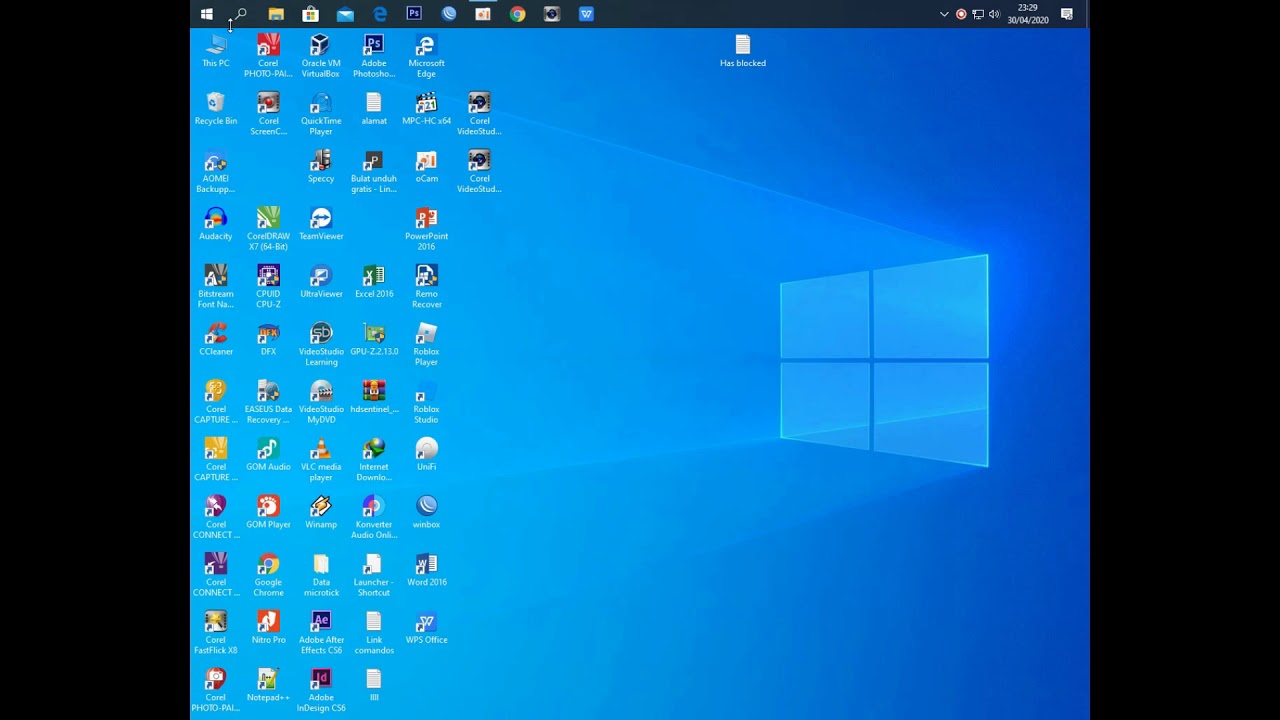Image resolution: width=1280 pixels, height=720 pixels.
Task: Open This PC desktop icon
Action: click(x=216, y=51)
